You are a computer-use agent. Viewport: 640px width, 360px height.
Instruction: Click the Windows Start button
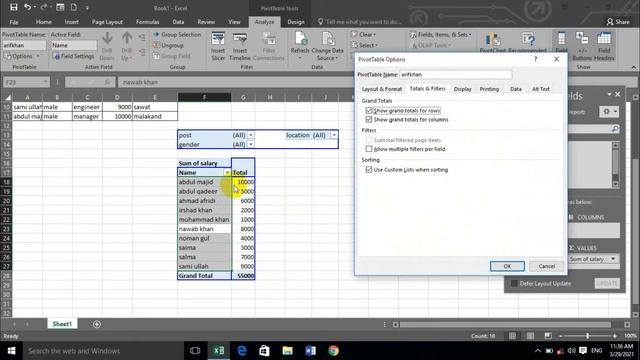click(11, 351)
